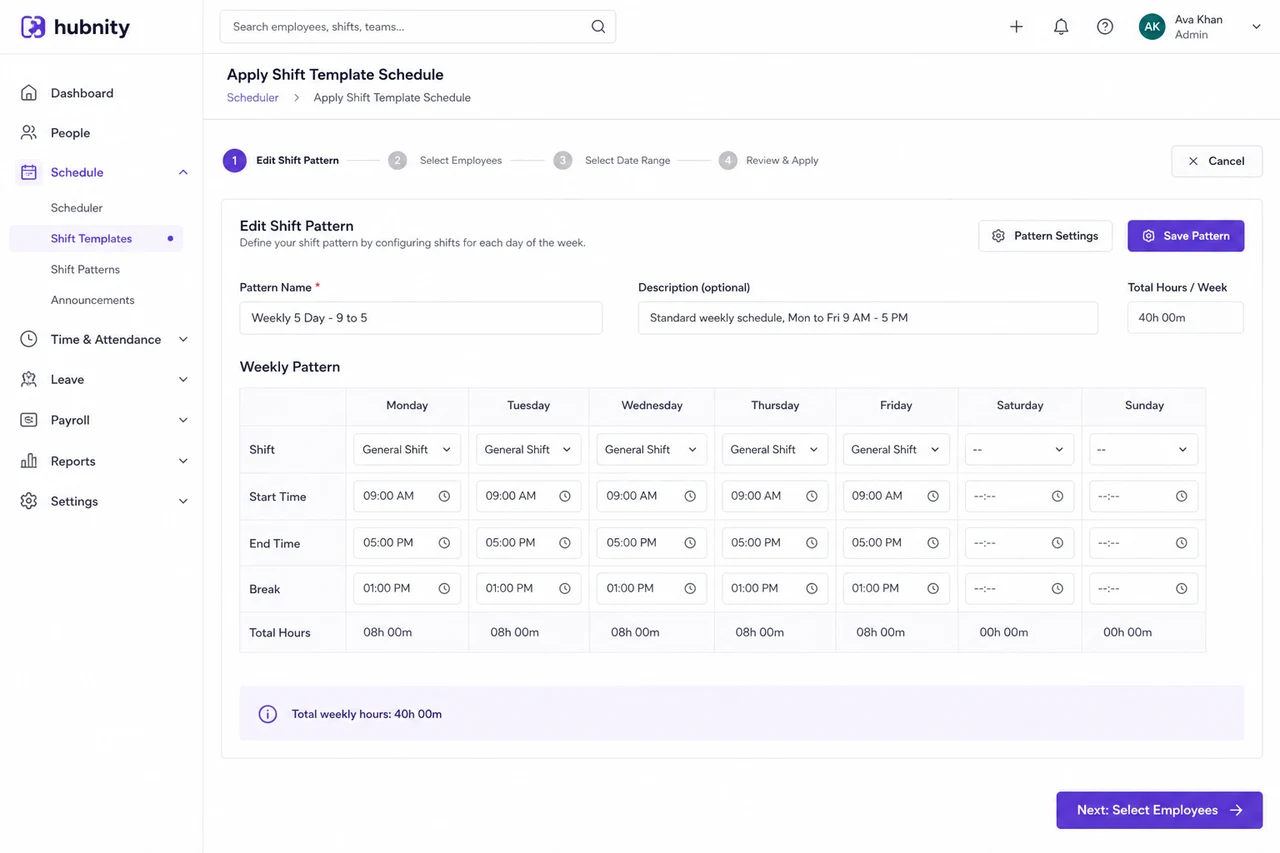Click 'Total weekly hours: 40h 00m' text
Image resolution: width=1280 pixels, height=853 pixels.
[x=367, y=714]
